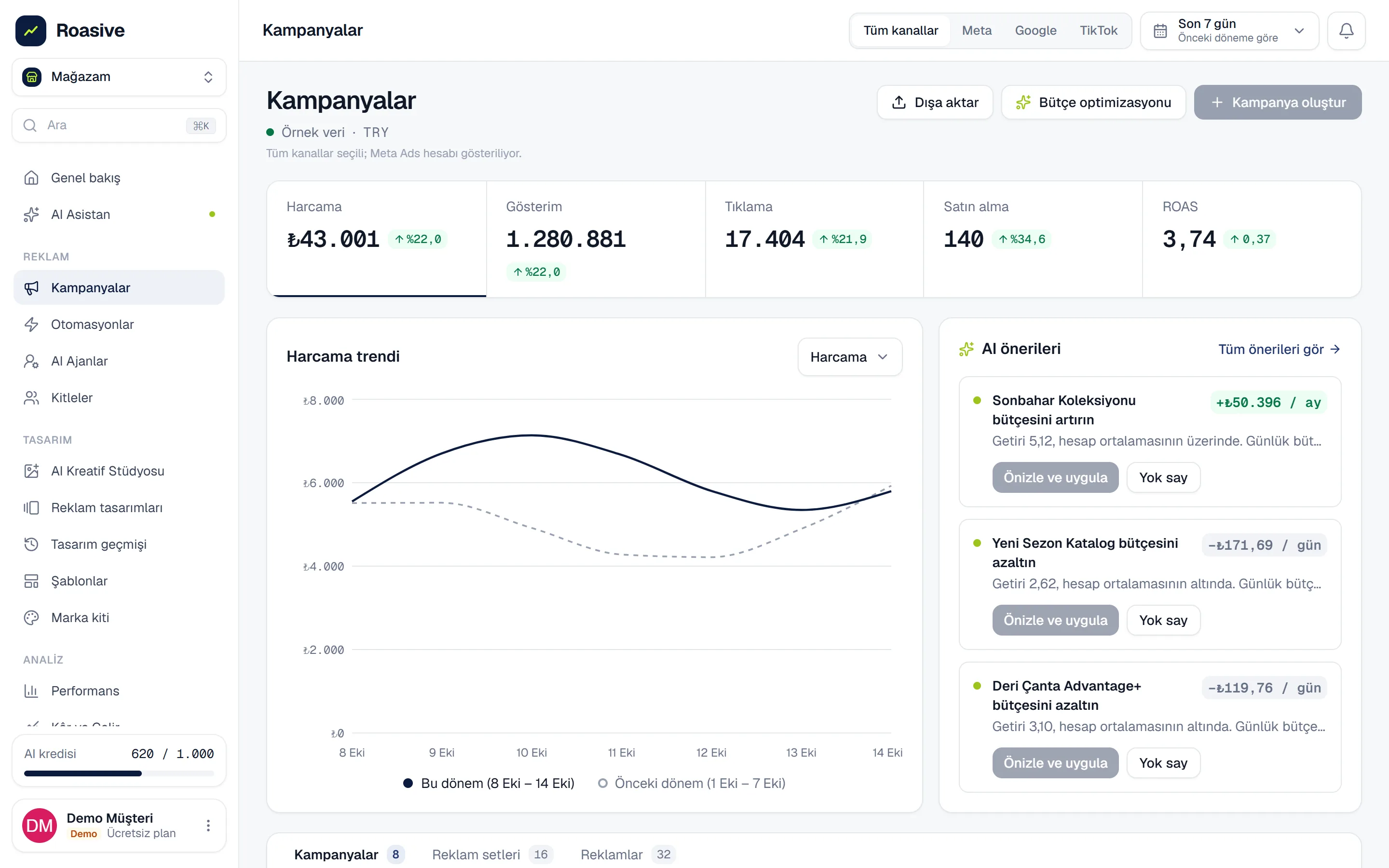Click the Kampanyalar megaphone icon

pyautogui.click(x=31, y=287)
